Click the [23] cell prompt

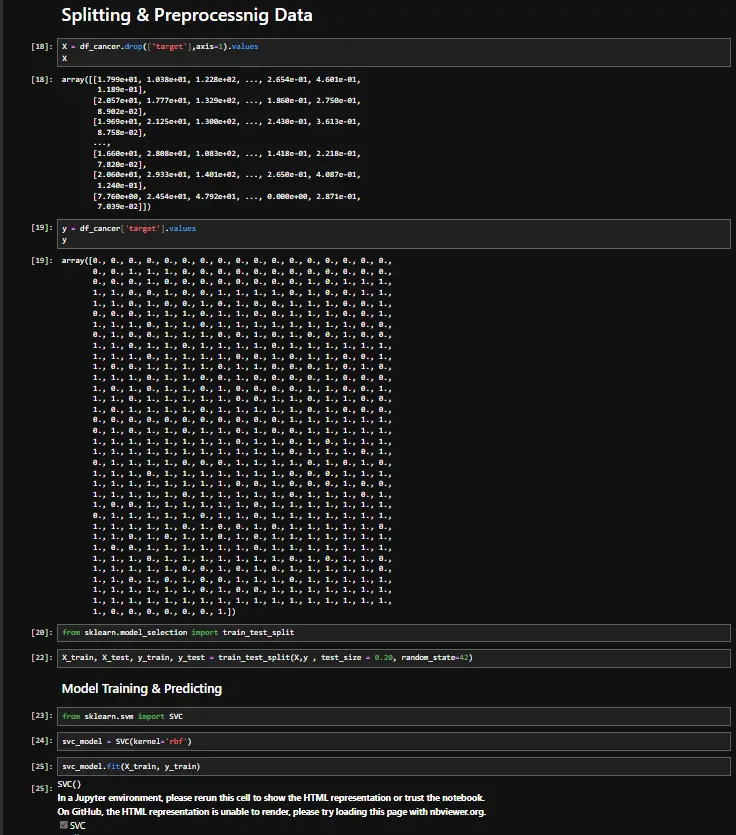click(x=42, y=716)
